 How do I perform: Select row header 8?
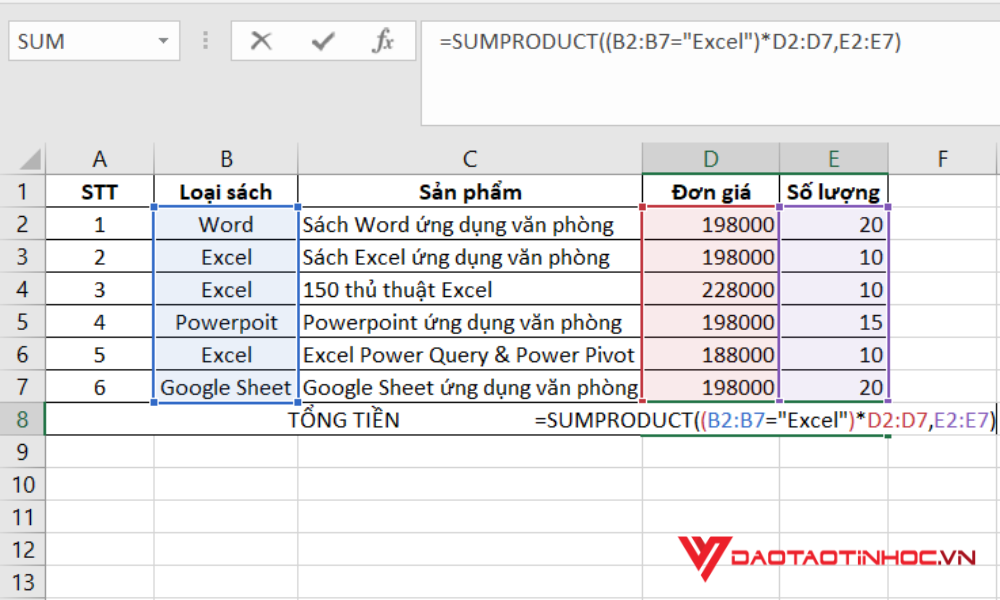[x=24, y=419]
